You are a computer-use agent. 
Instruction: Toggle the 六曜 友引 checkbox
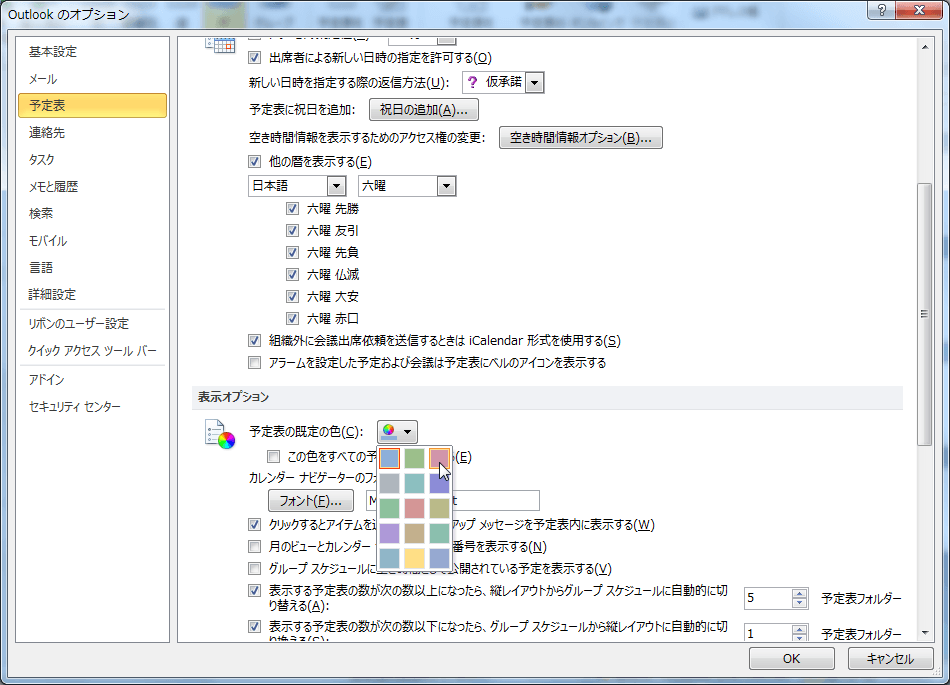coord(292,231)
